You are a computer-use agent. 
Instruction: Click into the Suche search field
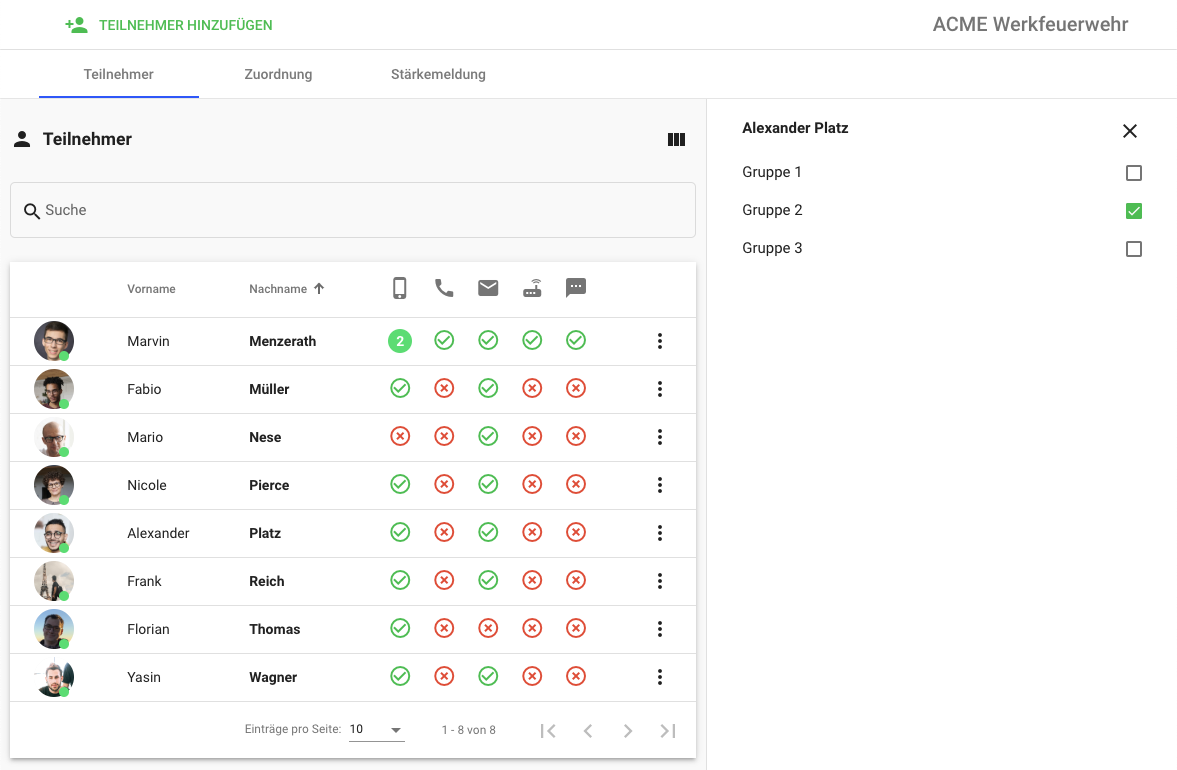(353, 210)
